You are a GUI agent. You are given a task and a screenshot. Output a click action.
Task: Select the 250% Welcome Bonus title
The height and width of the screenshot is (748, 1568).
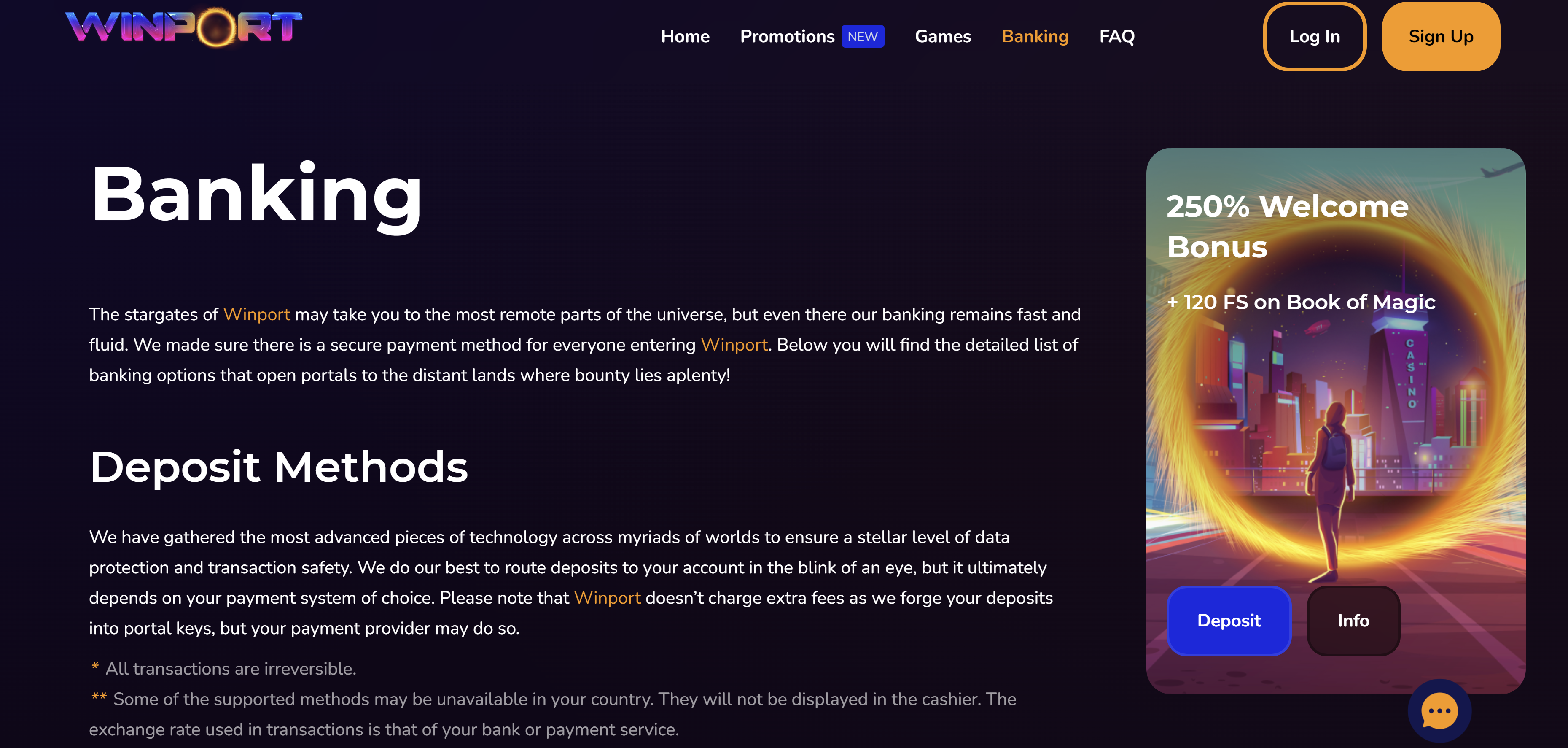click(1287, 227)
